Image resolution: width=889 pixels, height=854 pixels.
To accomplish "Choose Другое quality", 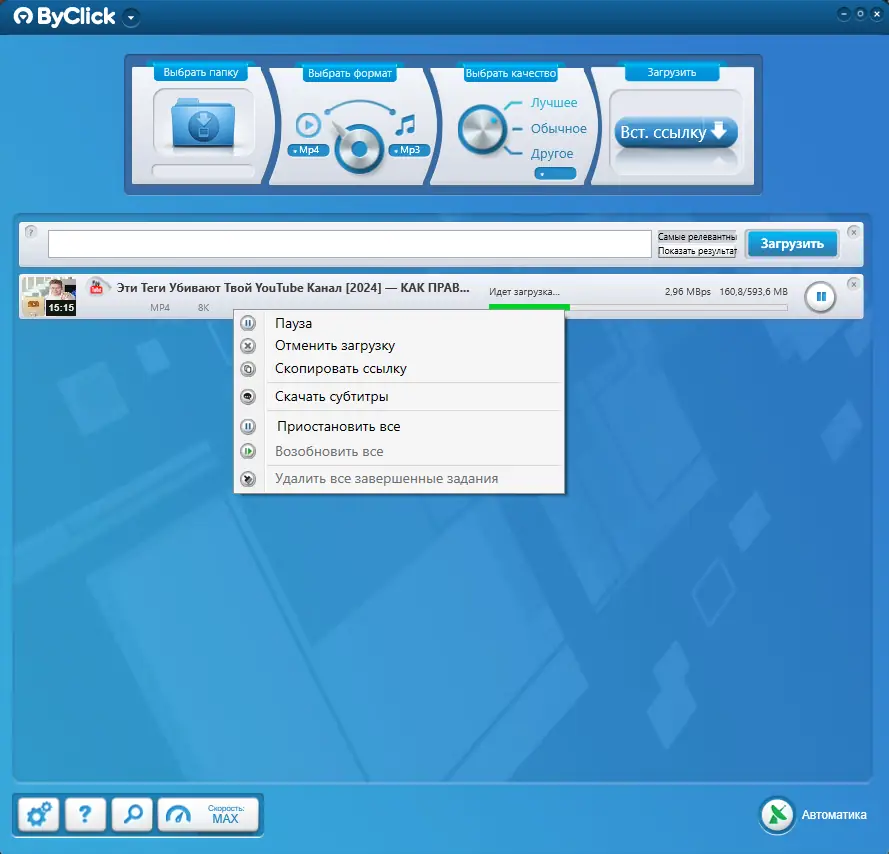I will pyautogui.click(x=552, y=154).
